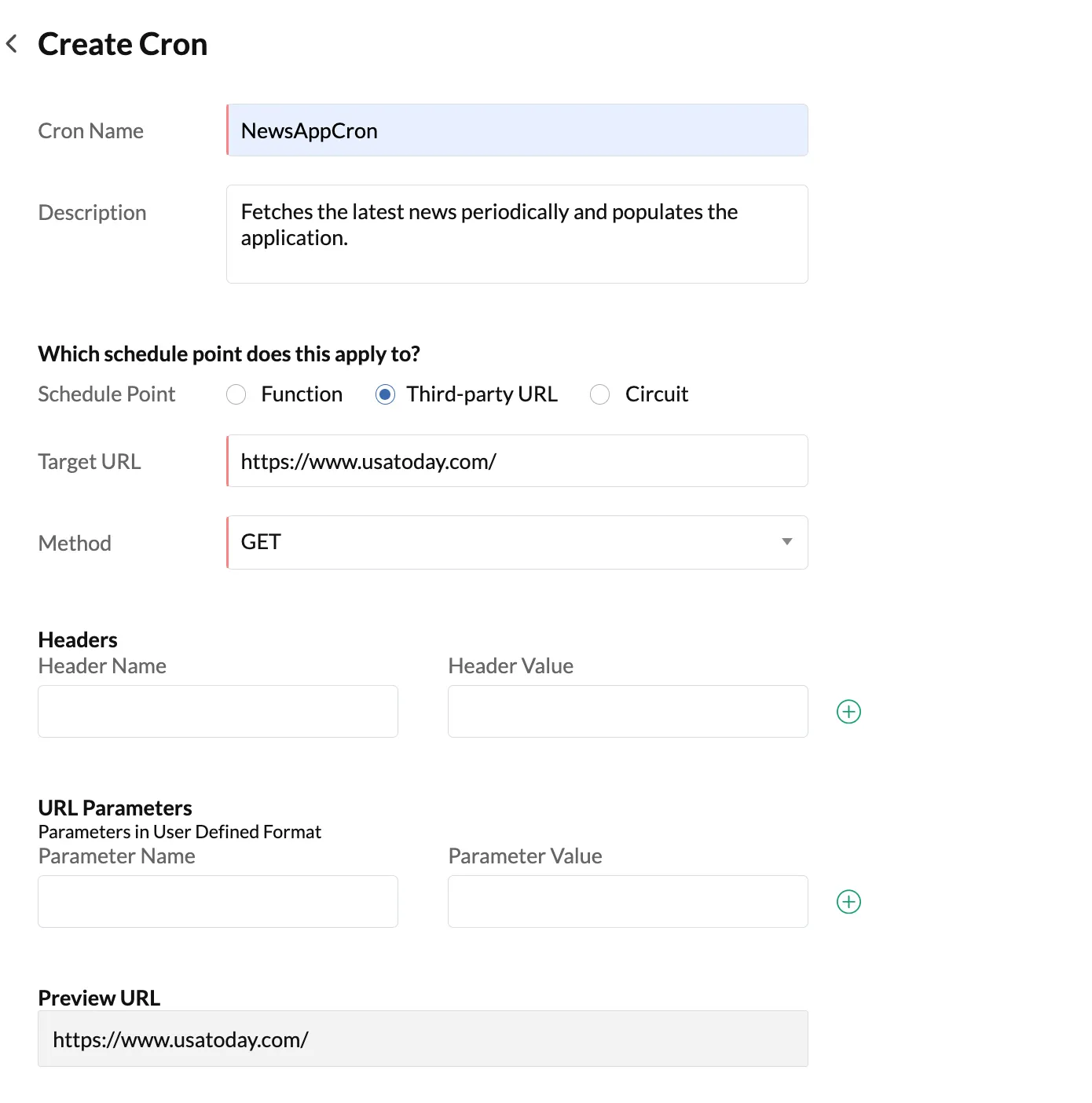Click the Third-party URL label text
The image size is (1092, 1103).
[x=482, y=394]
